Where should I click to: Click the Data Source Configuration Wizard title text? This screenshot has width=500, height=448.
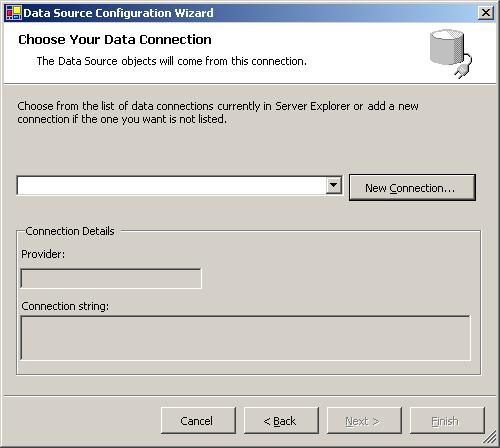[x=118, y=13]
